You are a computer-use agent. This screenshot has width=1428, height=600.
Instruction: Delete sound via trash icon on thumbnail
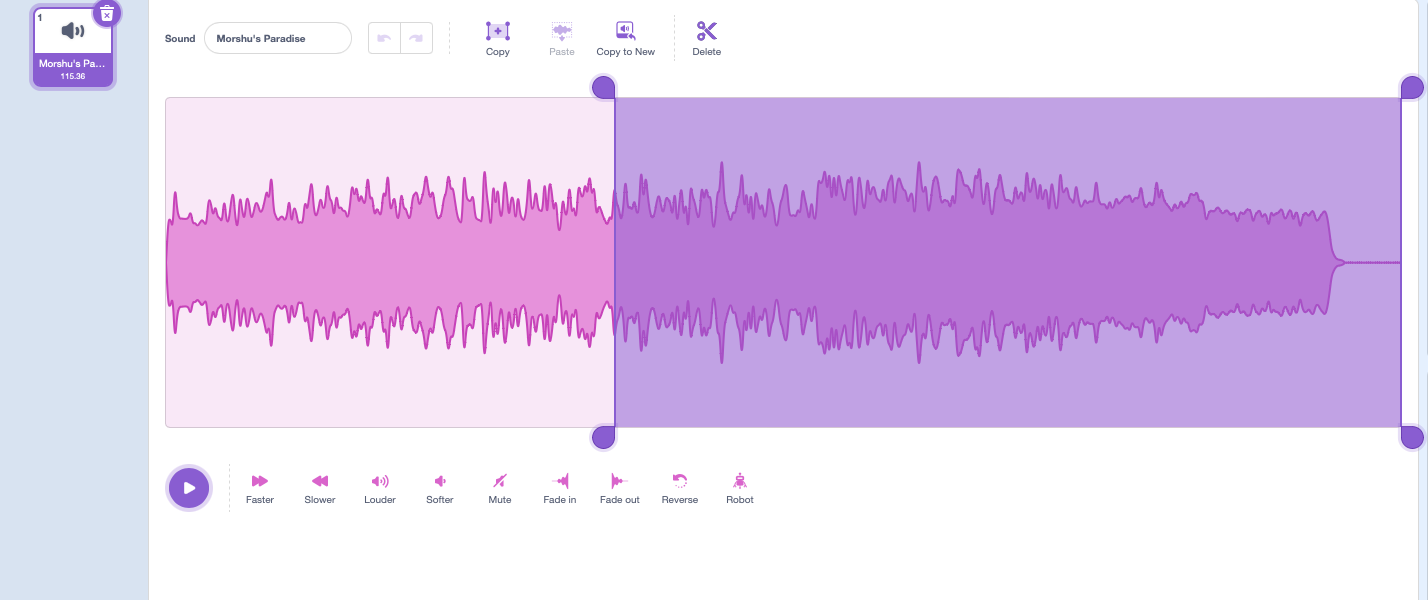(107, 13)
